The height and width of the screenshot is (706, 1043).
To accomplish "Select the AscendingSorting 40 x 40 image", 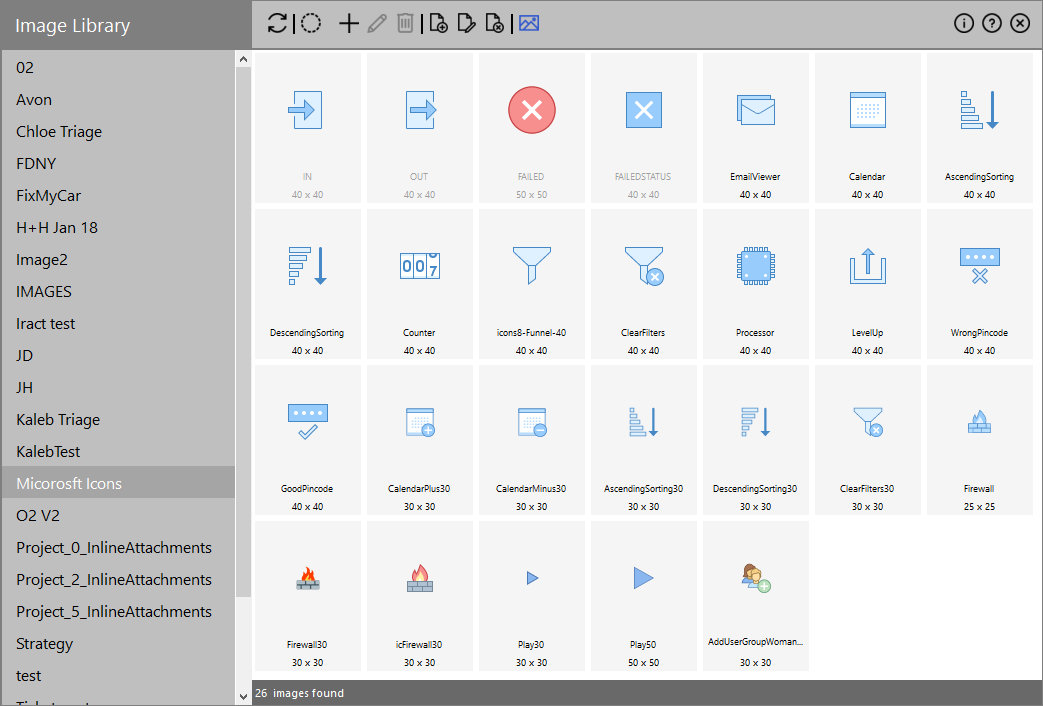I will pyautogui.click(x=980, y=128).
